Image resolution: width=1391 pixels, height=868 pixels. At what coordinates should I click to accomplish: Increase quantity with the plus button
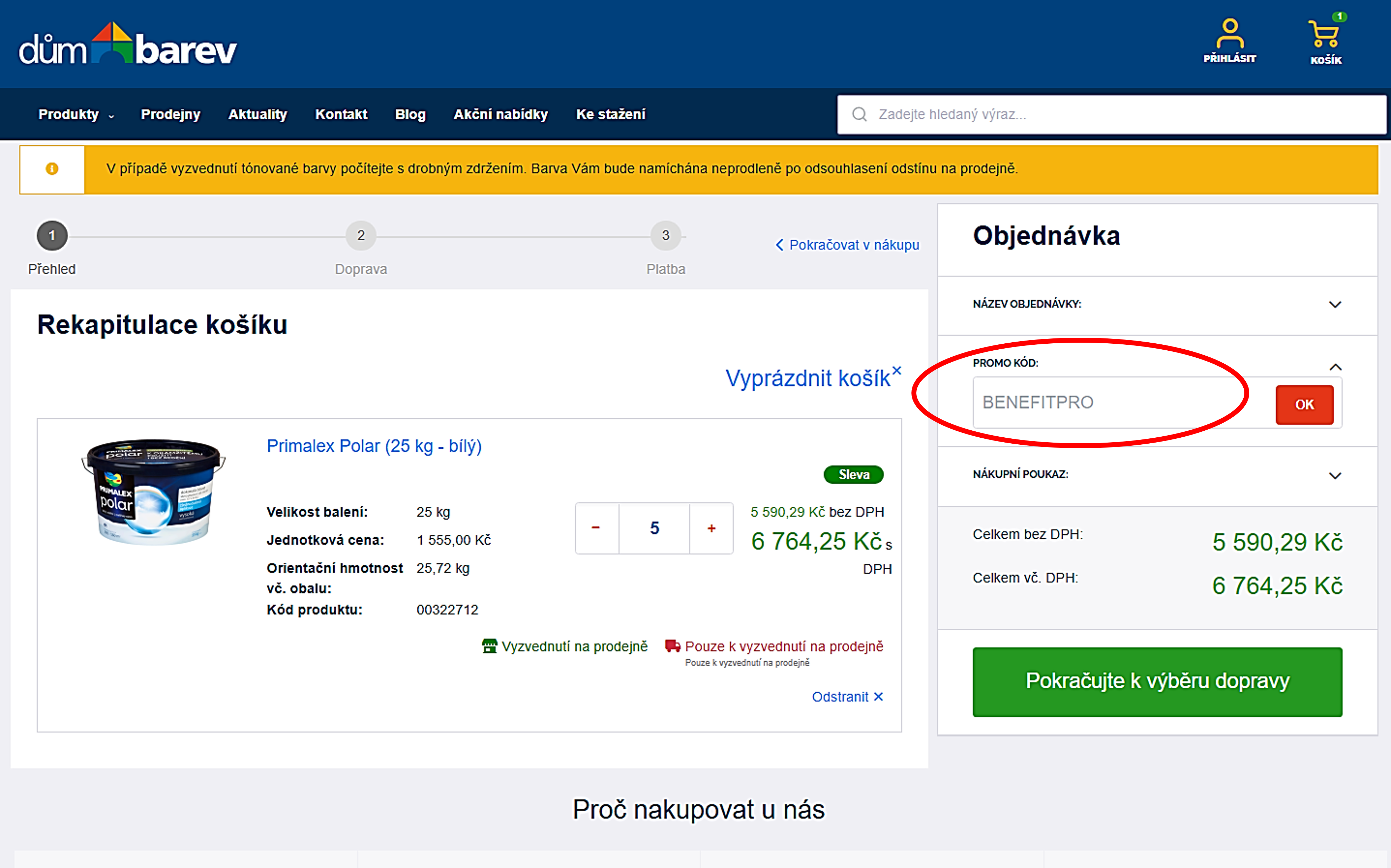click(711, 528)
